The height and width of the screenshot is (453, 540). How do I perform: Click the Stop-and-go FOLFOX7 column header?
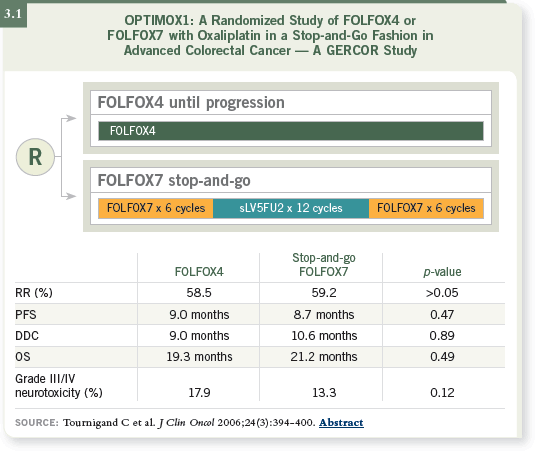(324, 265)
